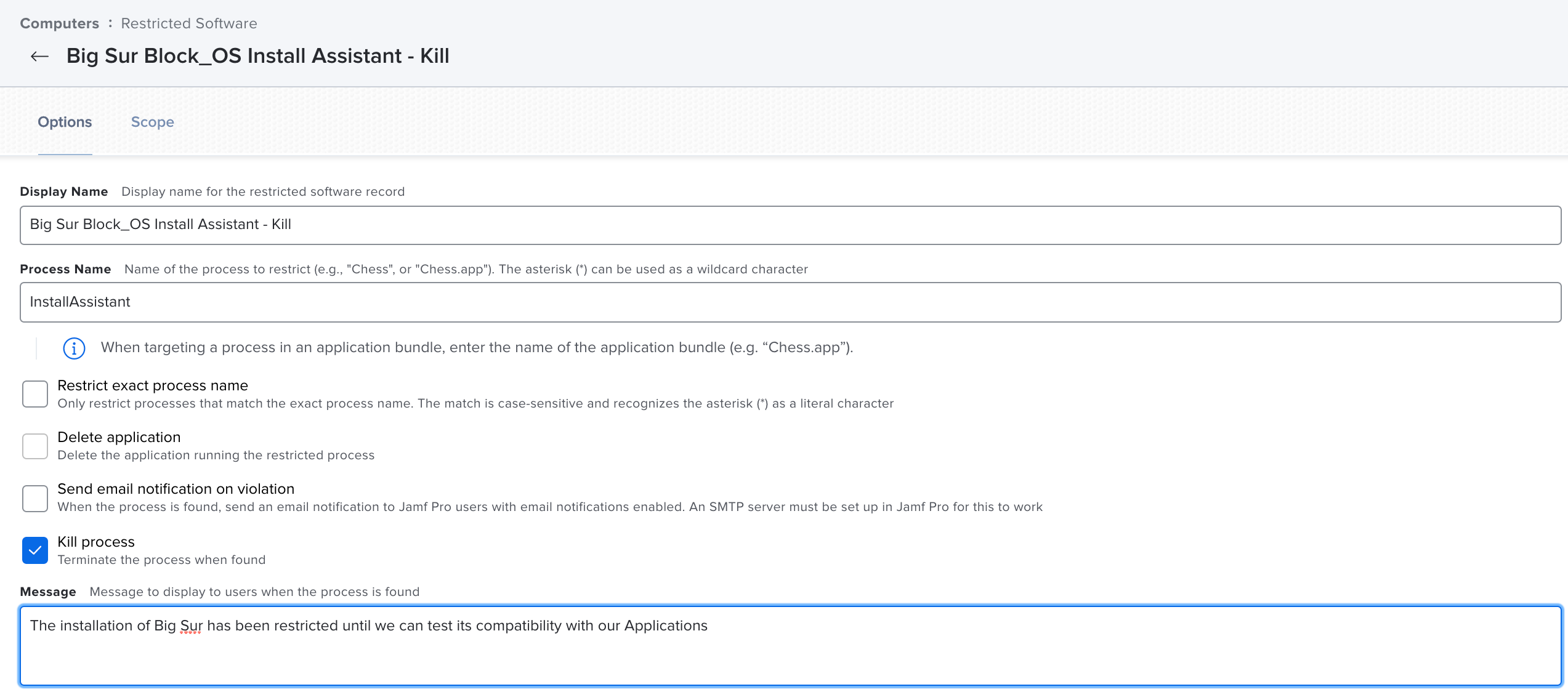This screenshot has height=692, width=1568.
Task: Switch to the Options tab
Action: pos(65,122)
